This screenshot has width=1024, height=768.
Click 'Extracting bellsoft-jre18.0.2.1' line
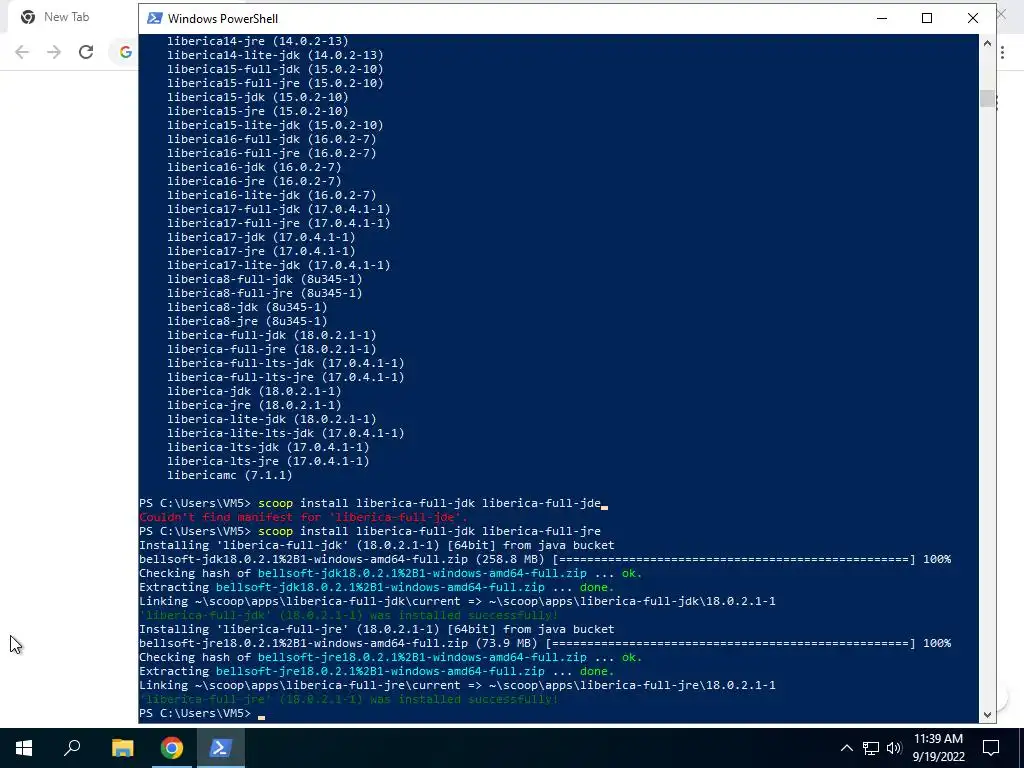377,671
